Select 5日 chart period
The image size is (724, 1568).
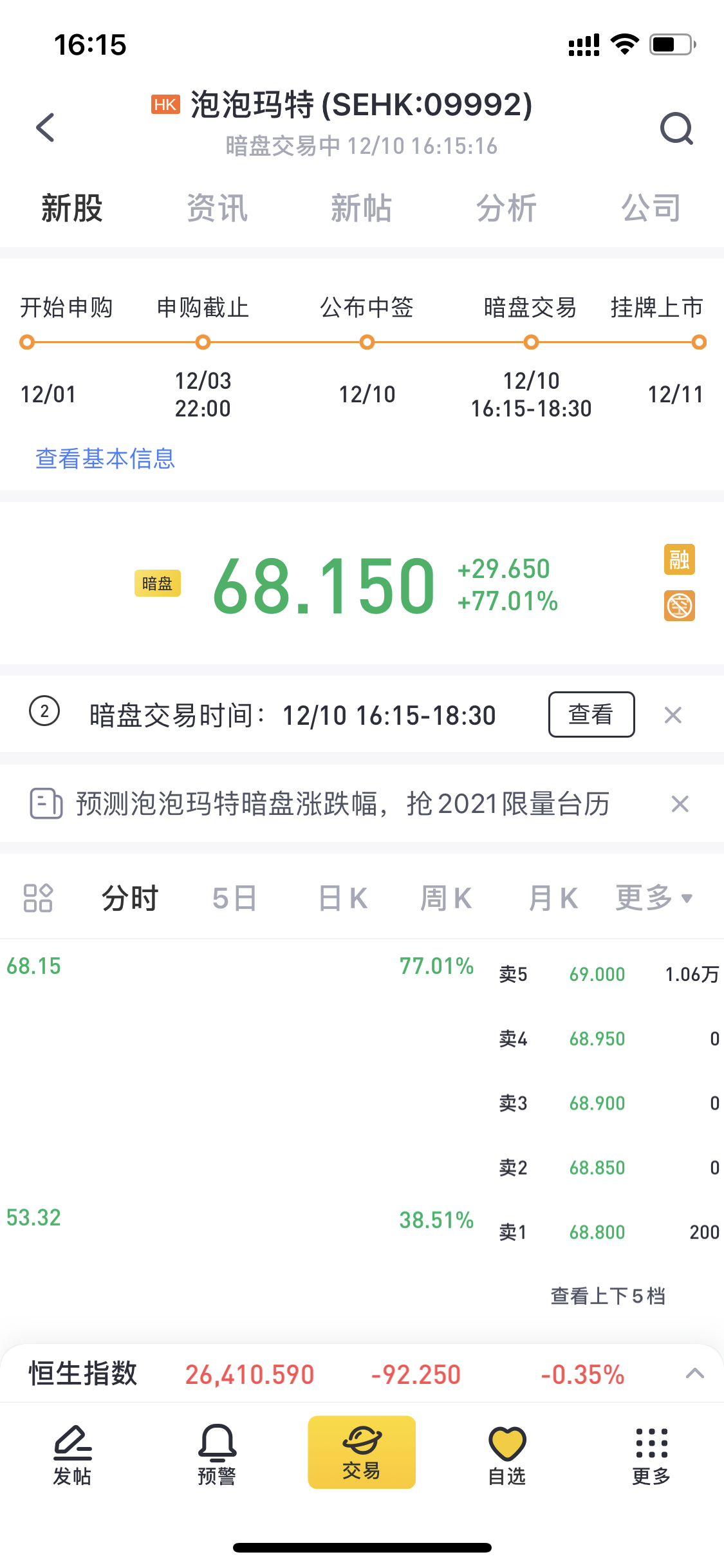(235, 898)
